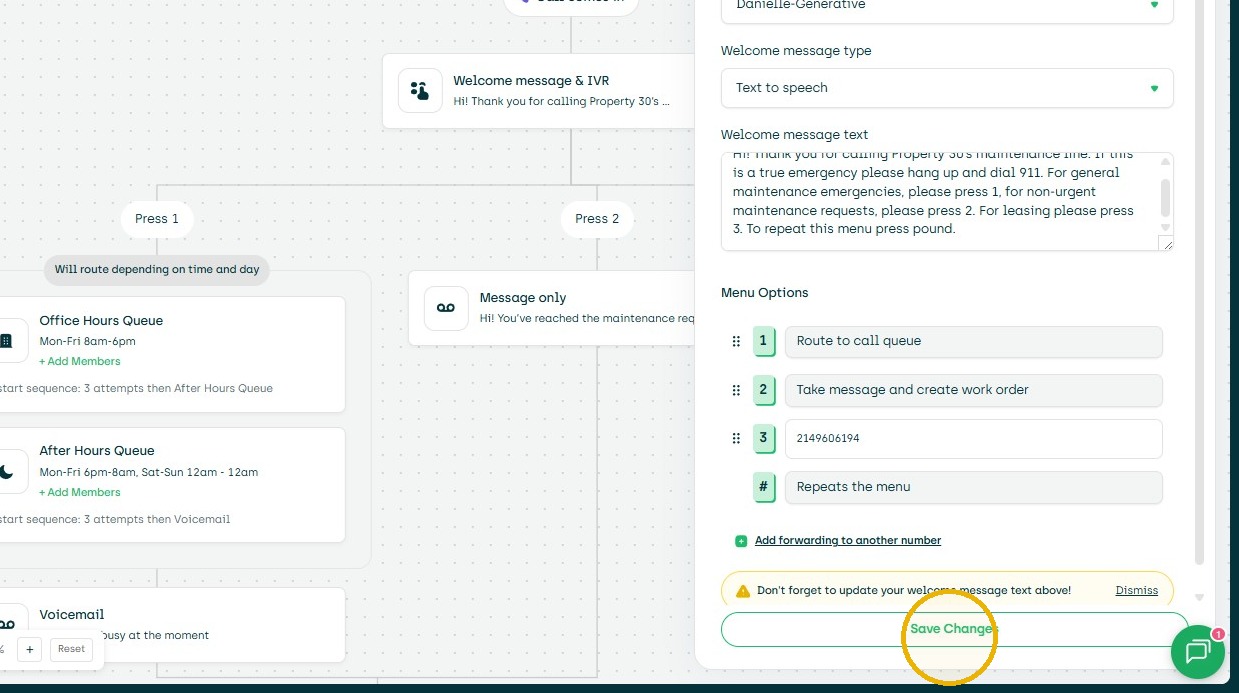The width and height of the screenshot is (1239, 693).
Task: Click drag handle icon for menu option 1
Action: coord(736,341)
